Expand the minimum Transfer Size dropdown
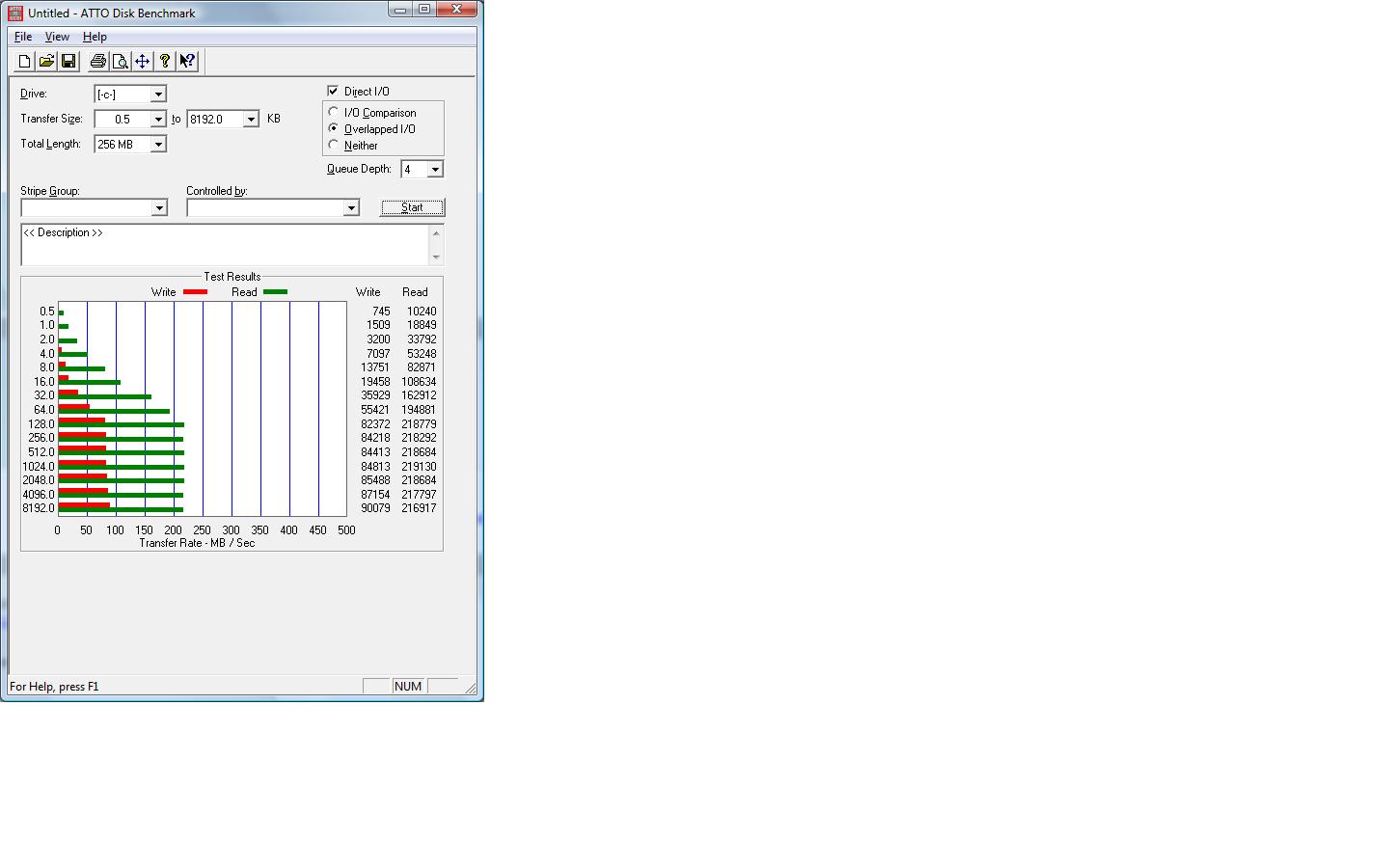The height and width of the screenshot is (868, 1389). click(x=158, y=119)
